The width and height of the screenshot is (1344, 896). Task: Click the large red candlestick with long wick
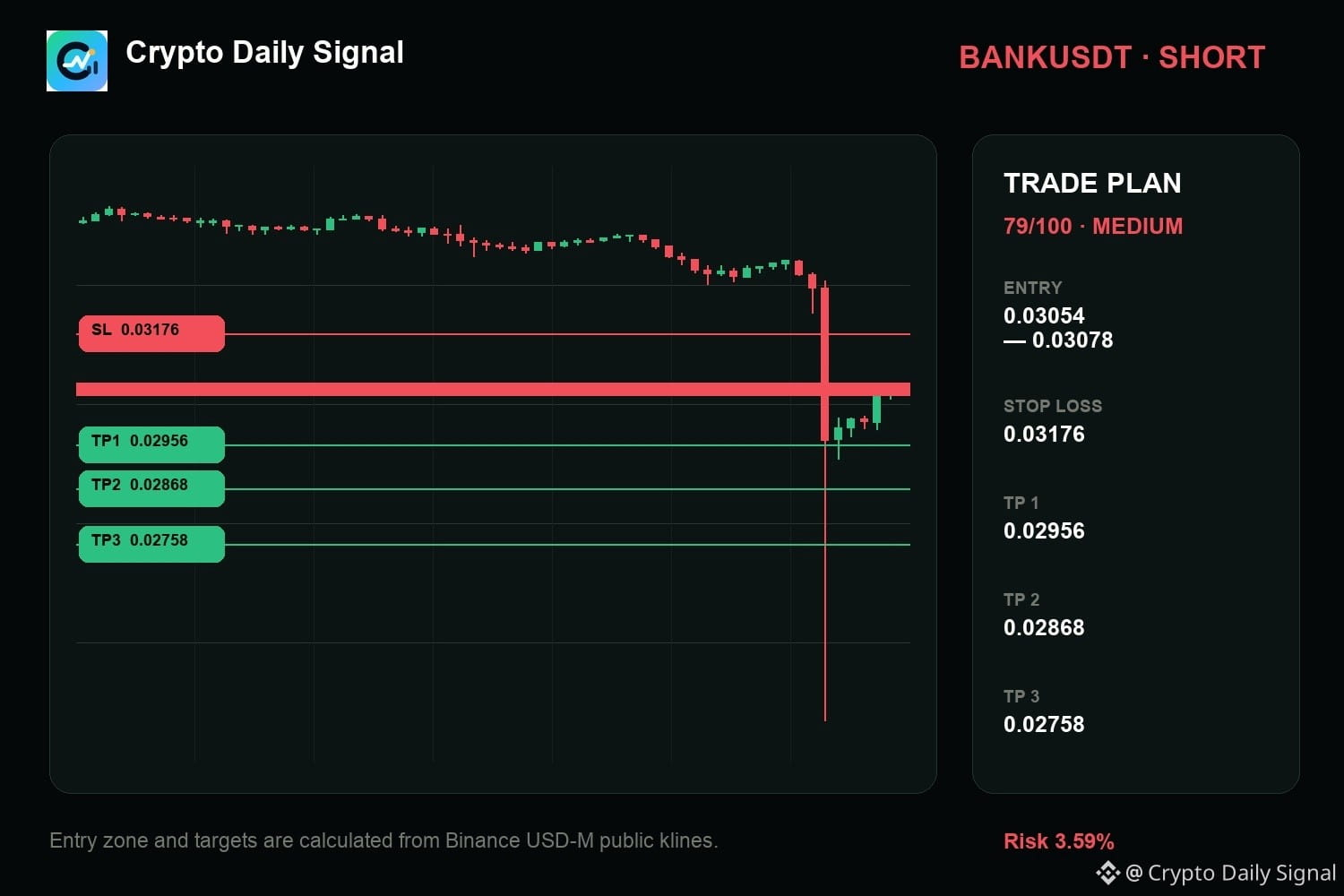(x=825, y=502)
